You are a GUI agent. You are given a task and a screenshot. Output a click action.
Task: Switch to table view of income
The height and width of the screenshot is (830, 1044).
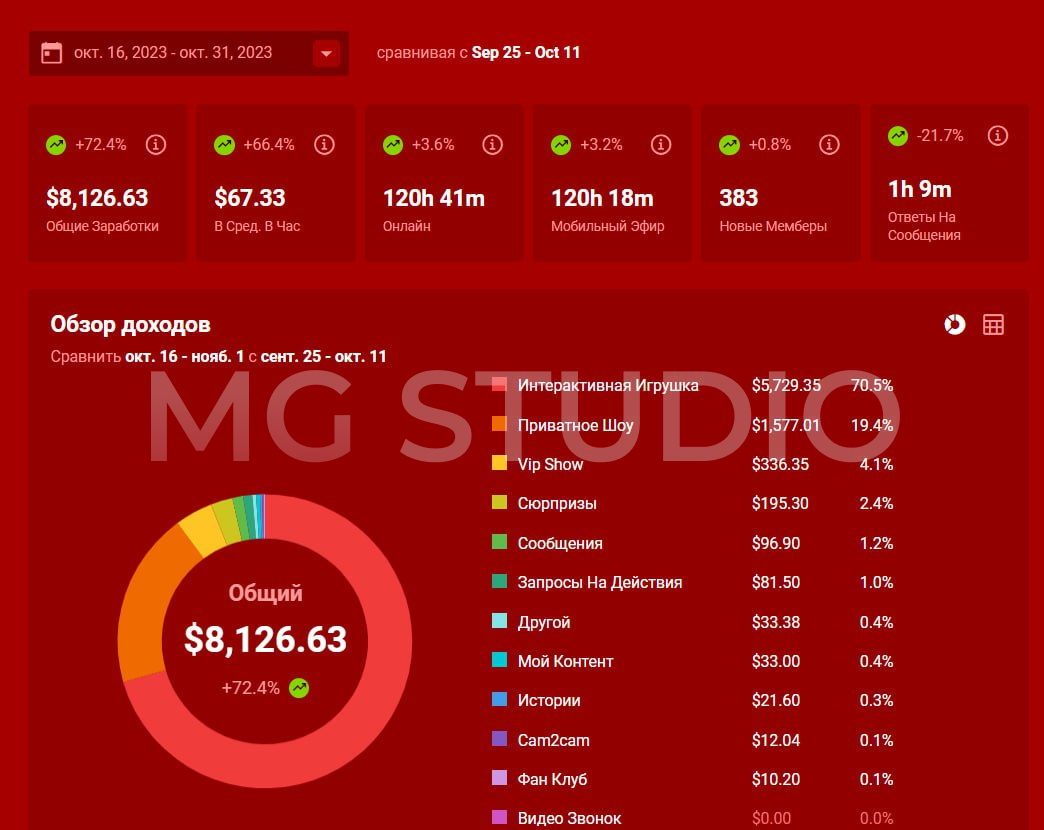[x=993, y=324]
